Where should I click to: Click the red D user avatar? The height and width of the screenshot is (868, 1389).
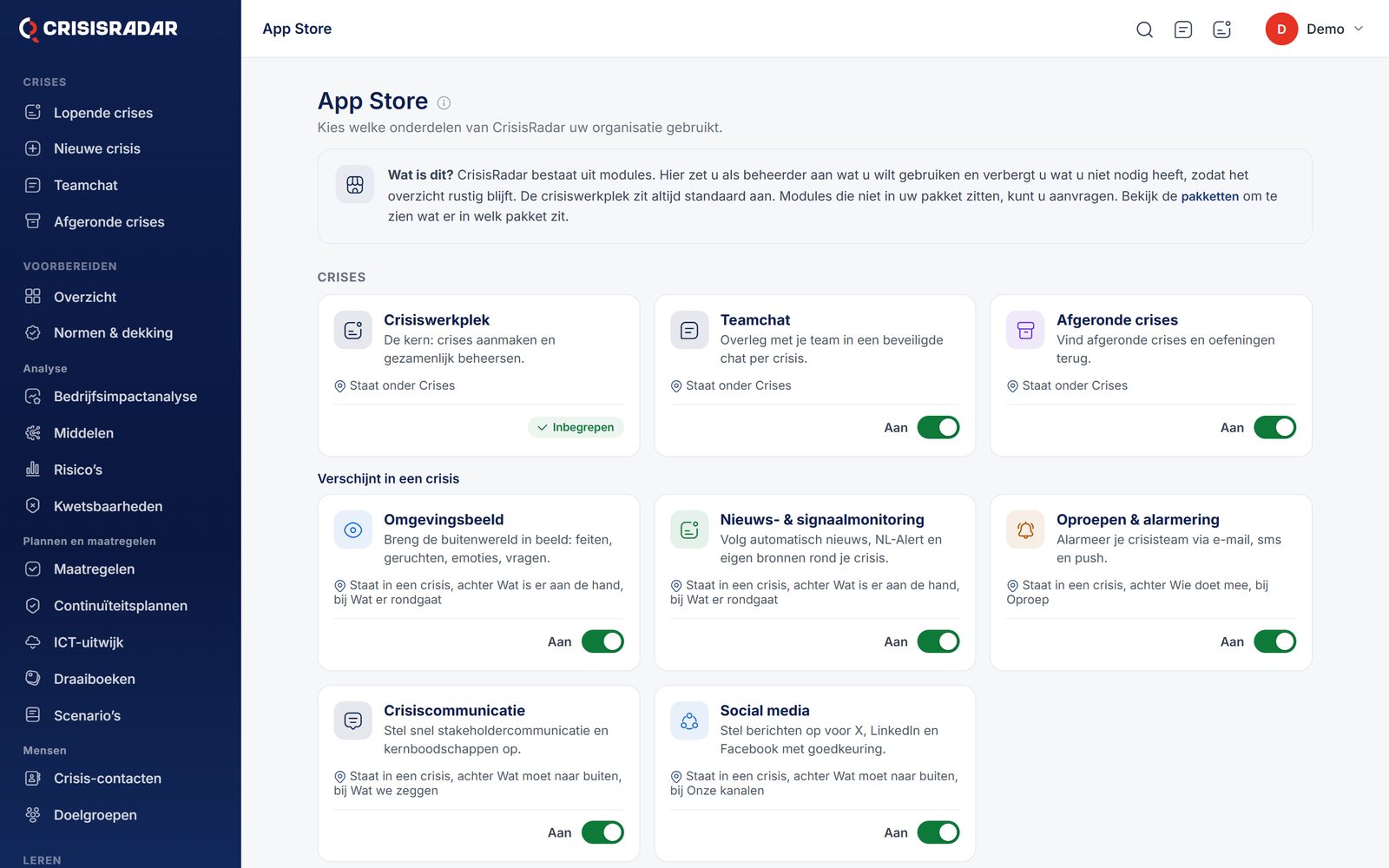click(x=1281, y=30)
